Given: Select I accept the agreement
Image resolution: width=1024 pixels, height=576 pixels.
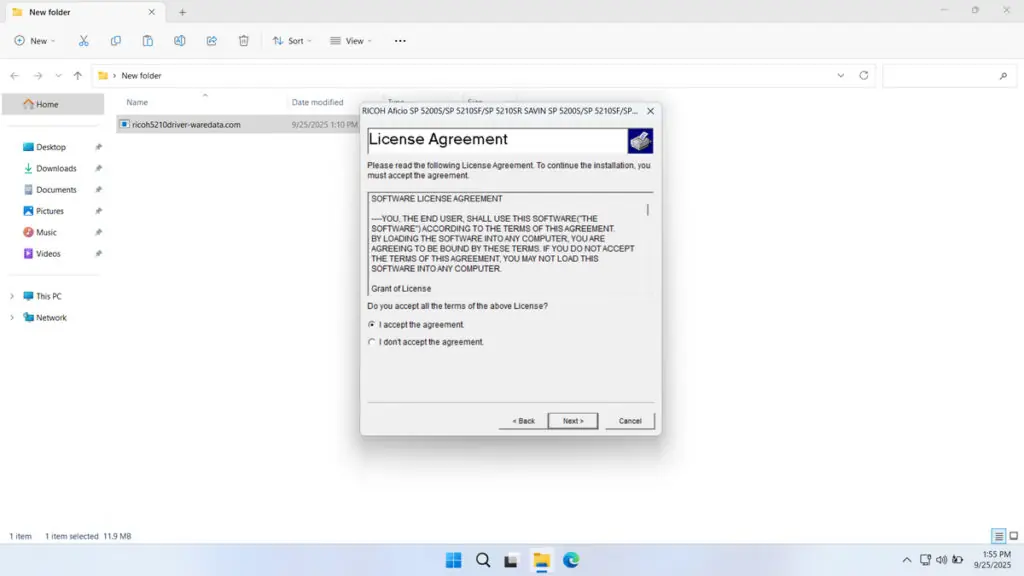Looking at the screenshot, I should tap(372, 325).
